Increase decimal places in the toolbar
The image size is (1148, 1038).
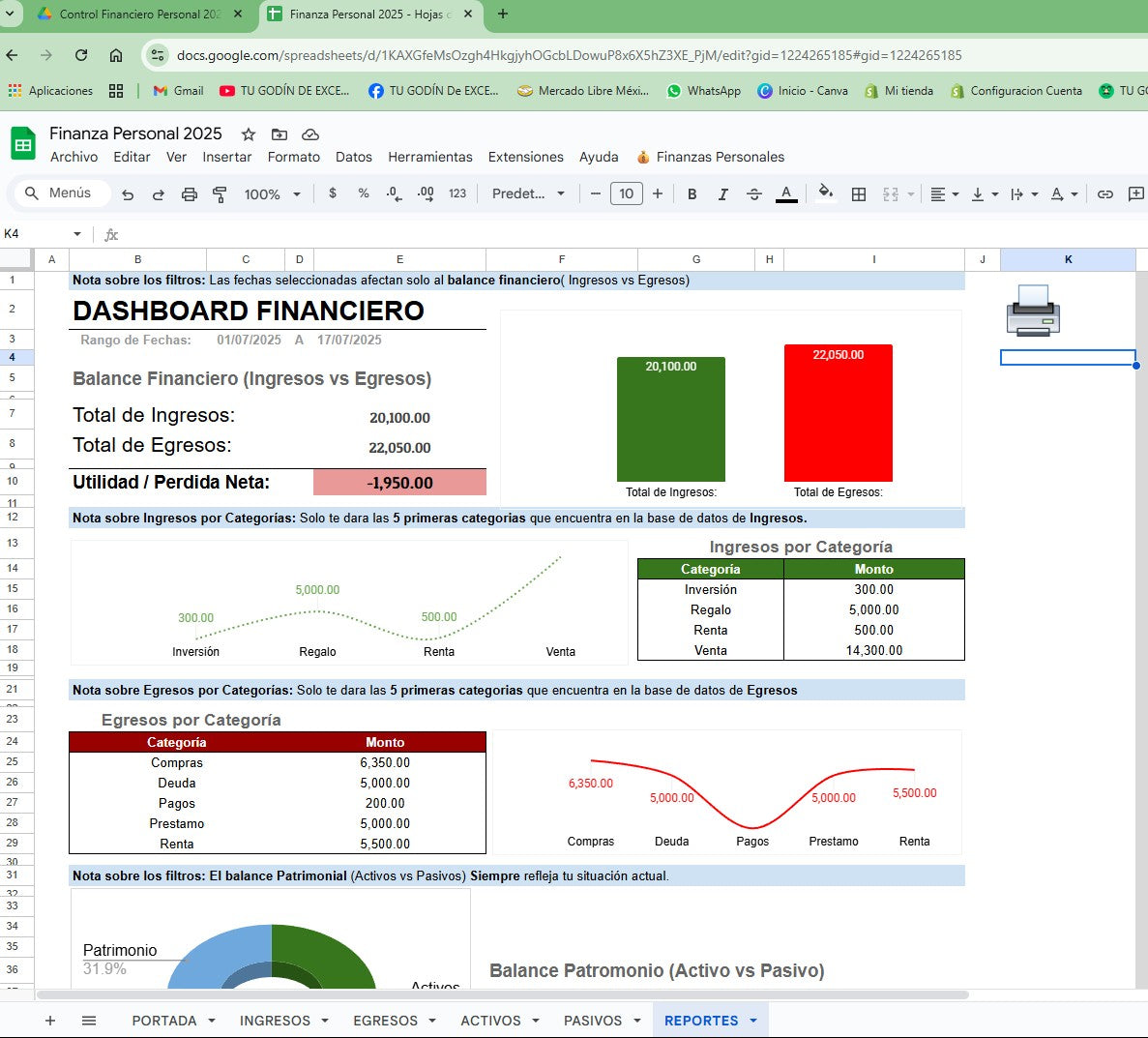coord(426,194)
